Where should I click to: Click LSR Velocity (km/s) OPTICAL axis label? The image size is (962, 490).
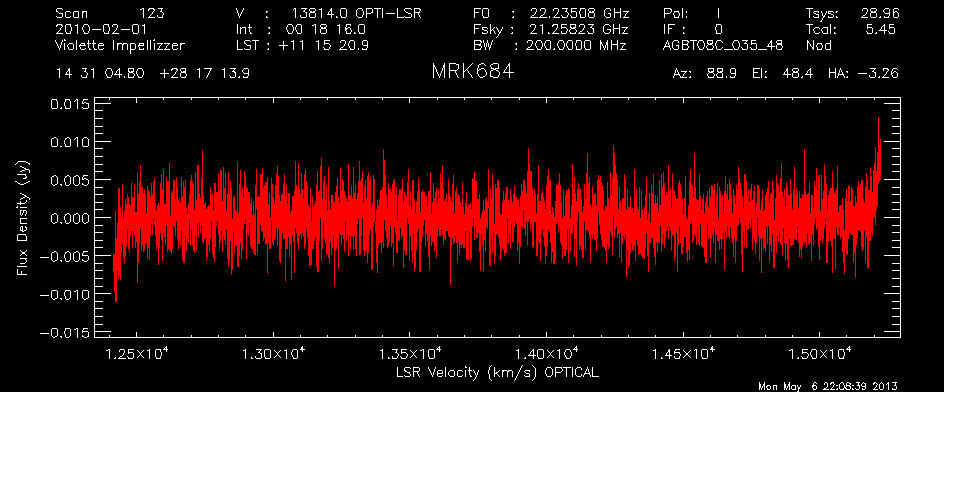coord(497,372)
